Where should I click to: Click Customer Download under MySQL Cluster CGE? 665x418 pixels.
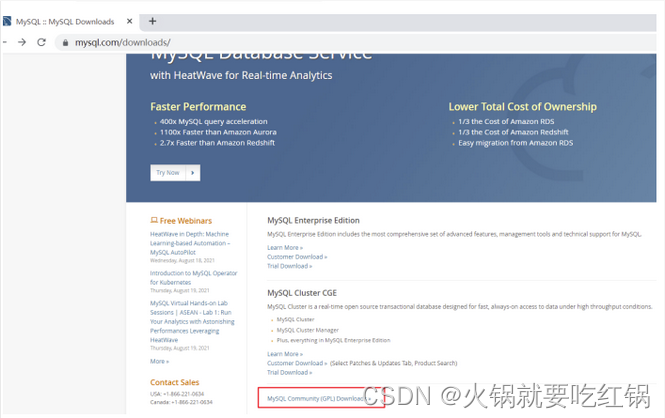tap(297, 363)
